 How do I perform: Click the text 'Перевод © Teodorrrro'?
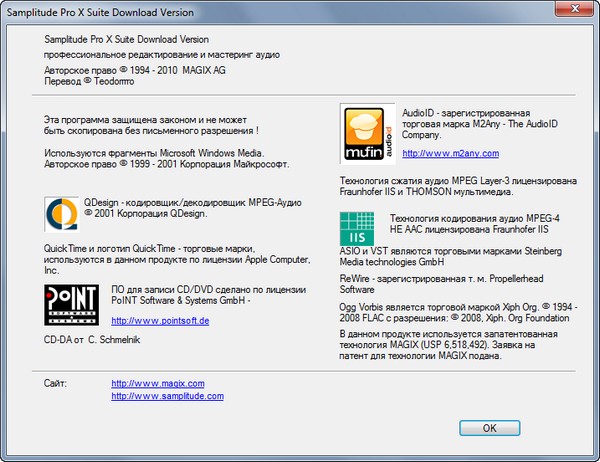[89, 81]
